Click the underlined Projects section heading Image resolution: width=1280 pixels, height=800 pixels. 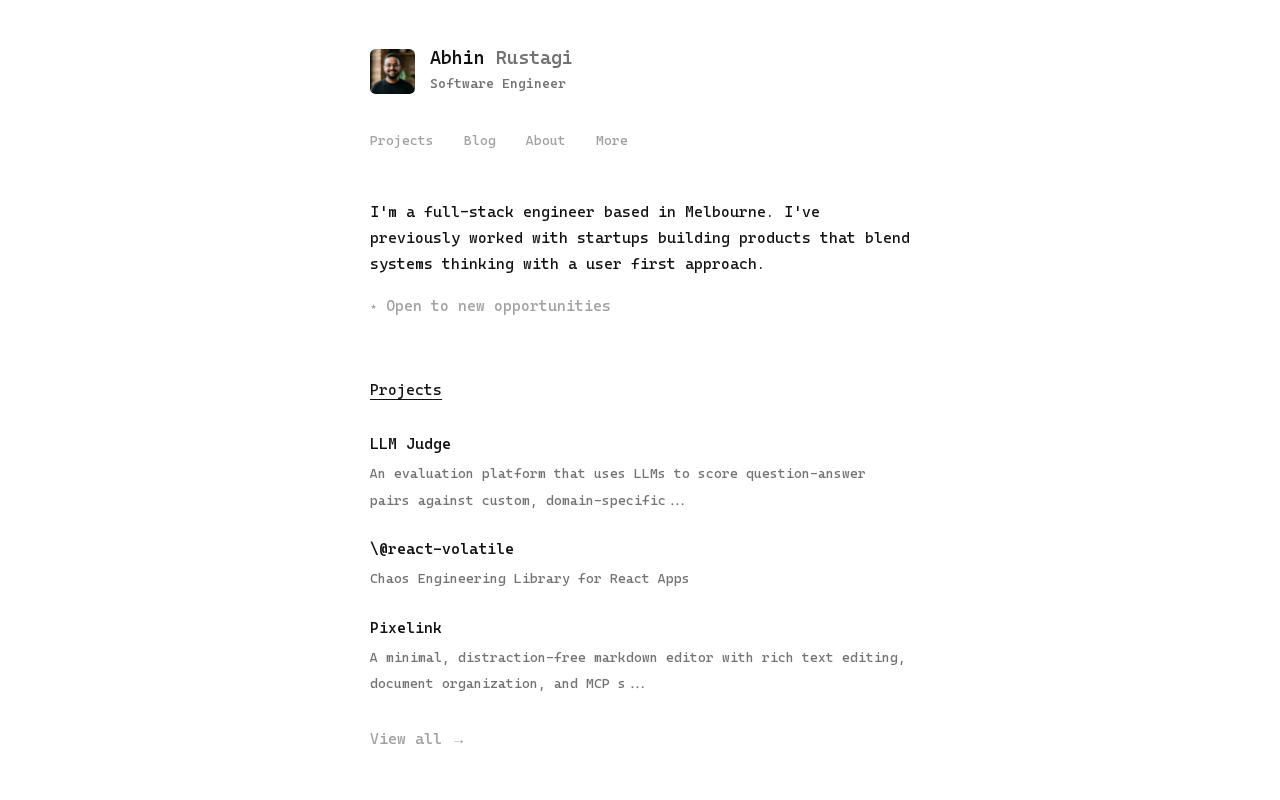click(x=405, y=390)
